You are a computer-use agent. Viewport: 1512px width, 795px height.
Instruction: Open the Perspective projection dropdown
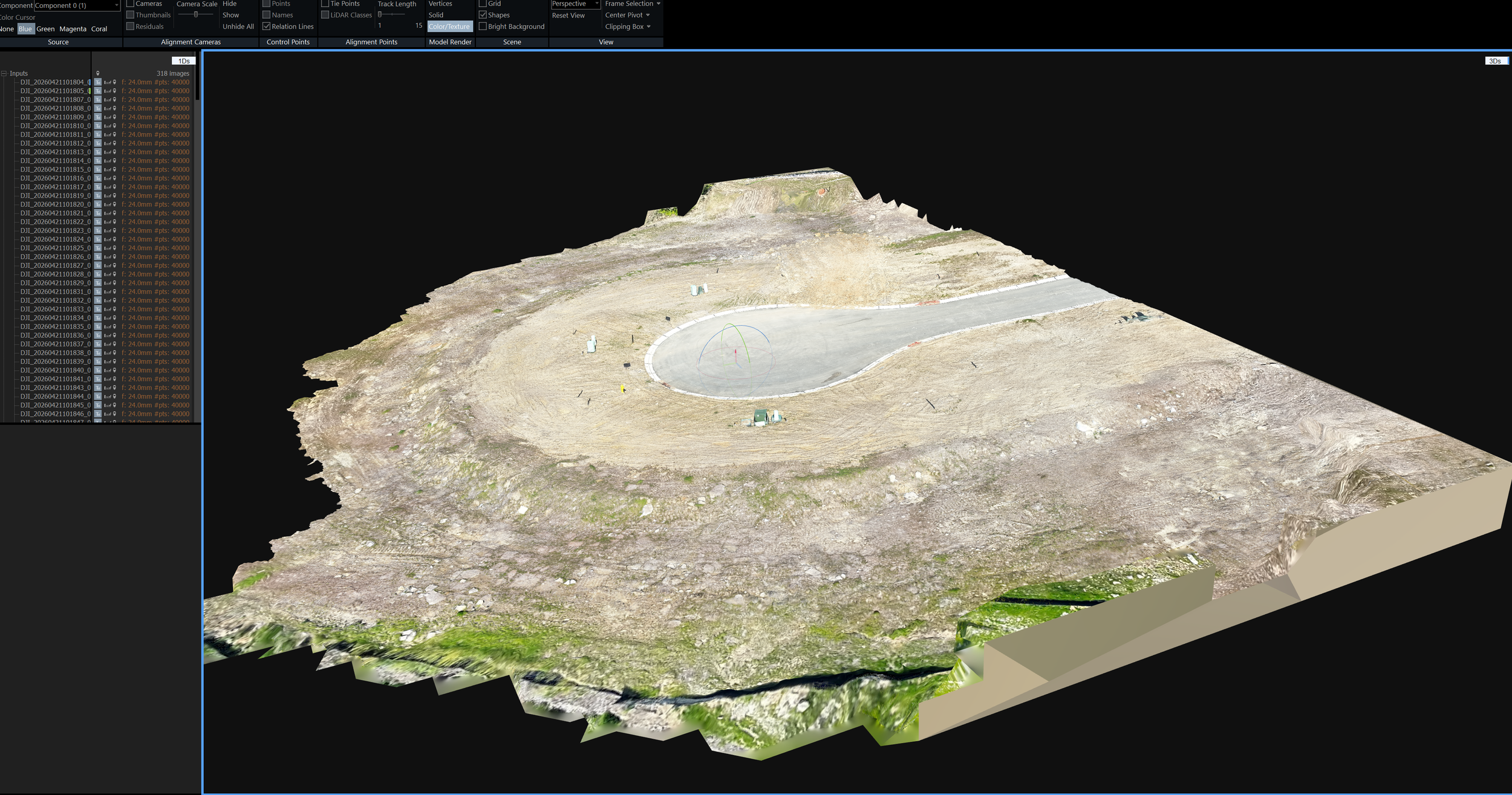point(575,4)
